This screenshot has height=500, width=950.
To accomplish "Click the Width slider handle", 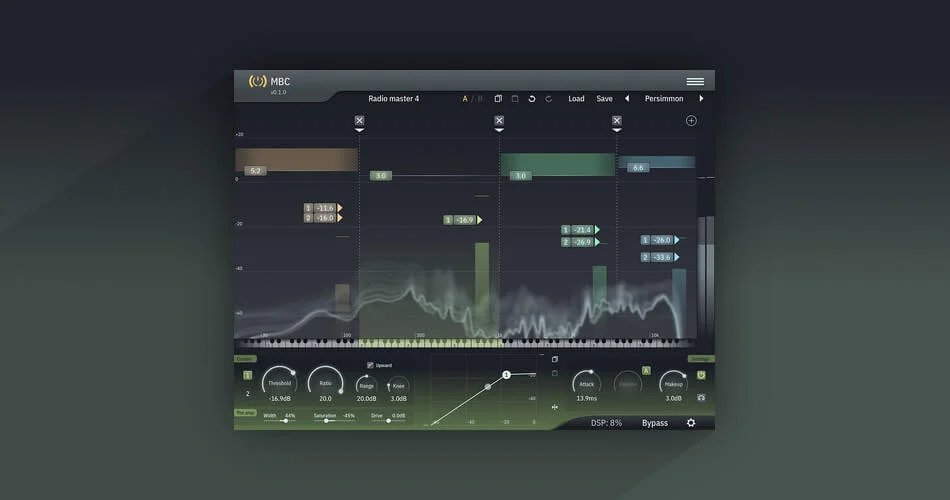I will point(285,421).
